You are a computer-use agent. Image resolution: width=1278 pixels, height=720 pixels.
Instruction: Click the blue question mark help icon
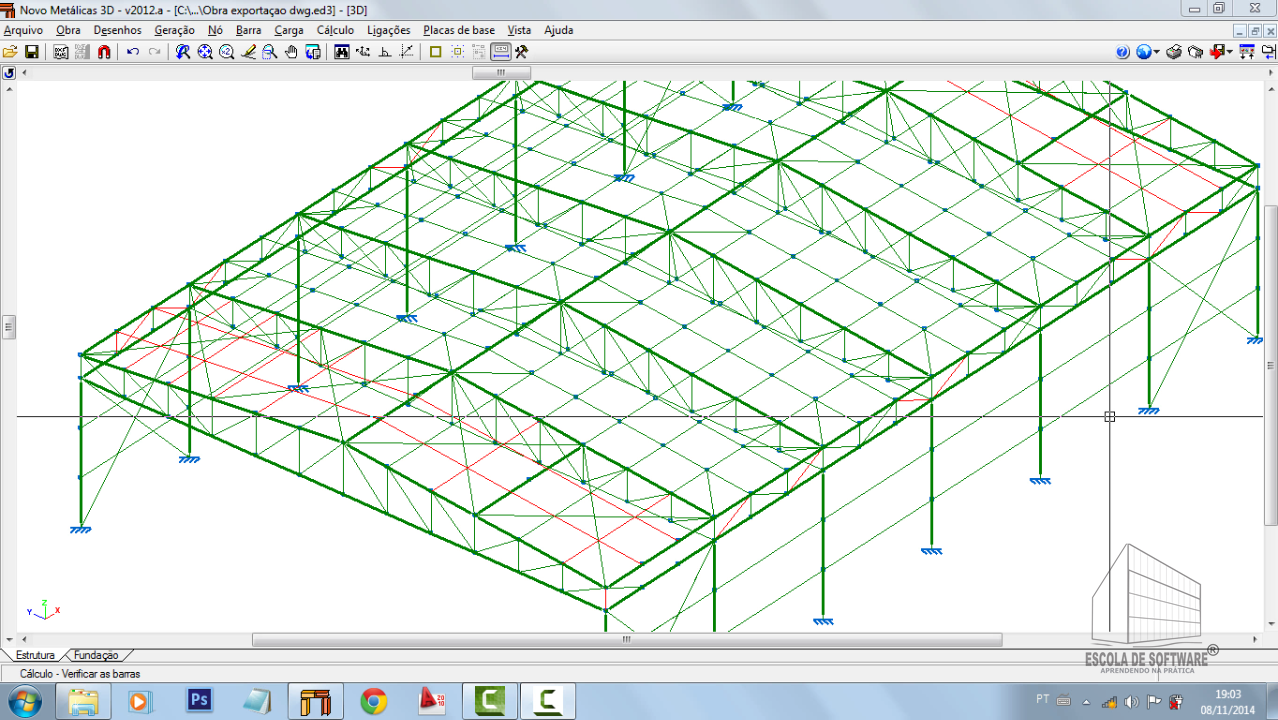[x=1122, y=52]
